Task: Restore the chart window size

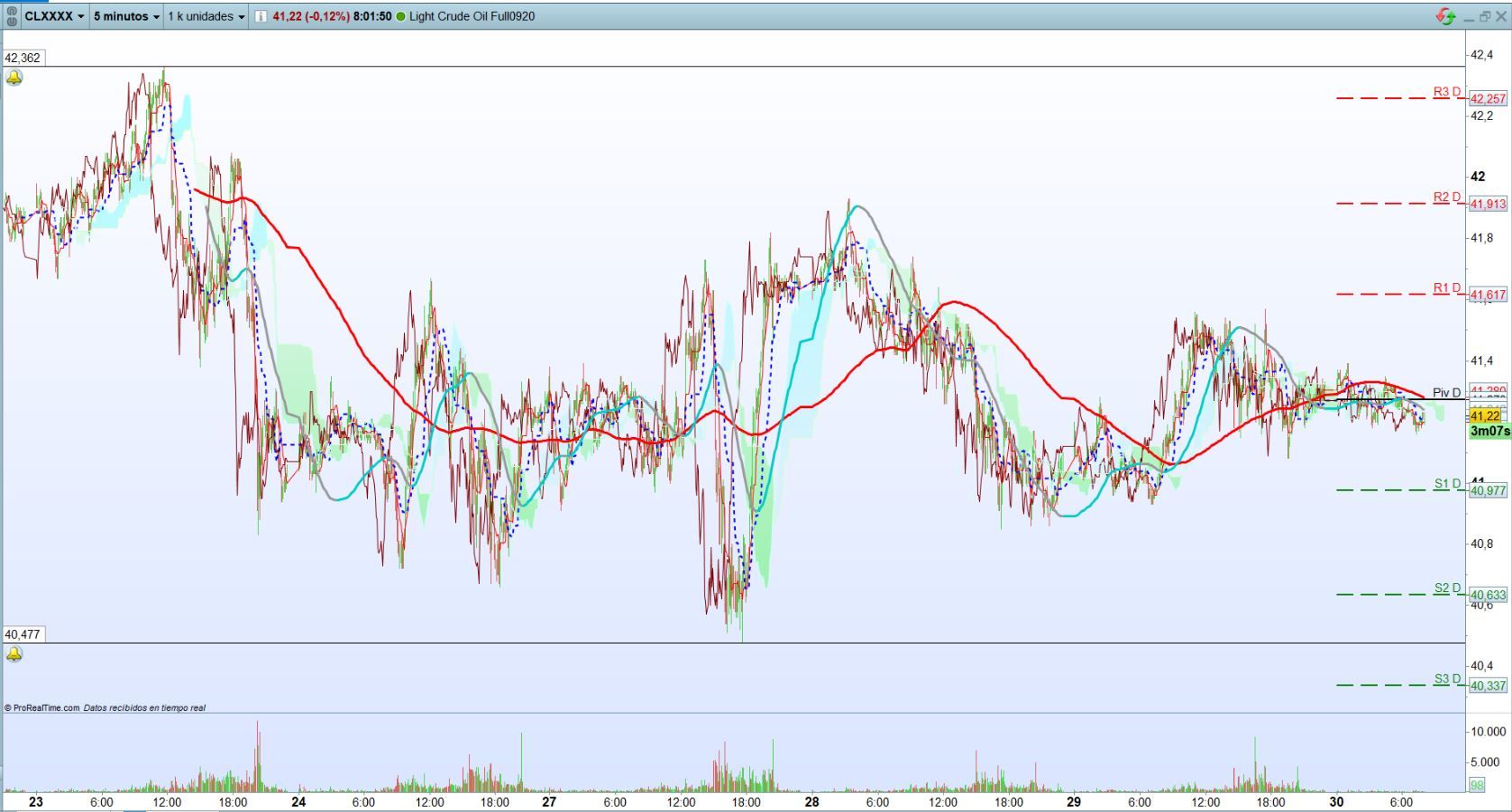Action: 1485,16
